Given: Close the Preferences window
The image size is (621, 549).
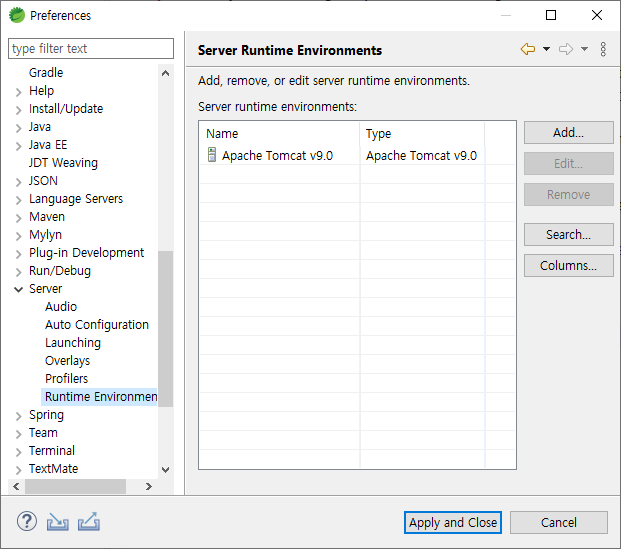Looking at the screenshot, I should [597, 15].
